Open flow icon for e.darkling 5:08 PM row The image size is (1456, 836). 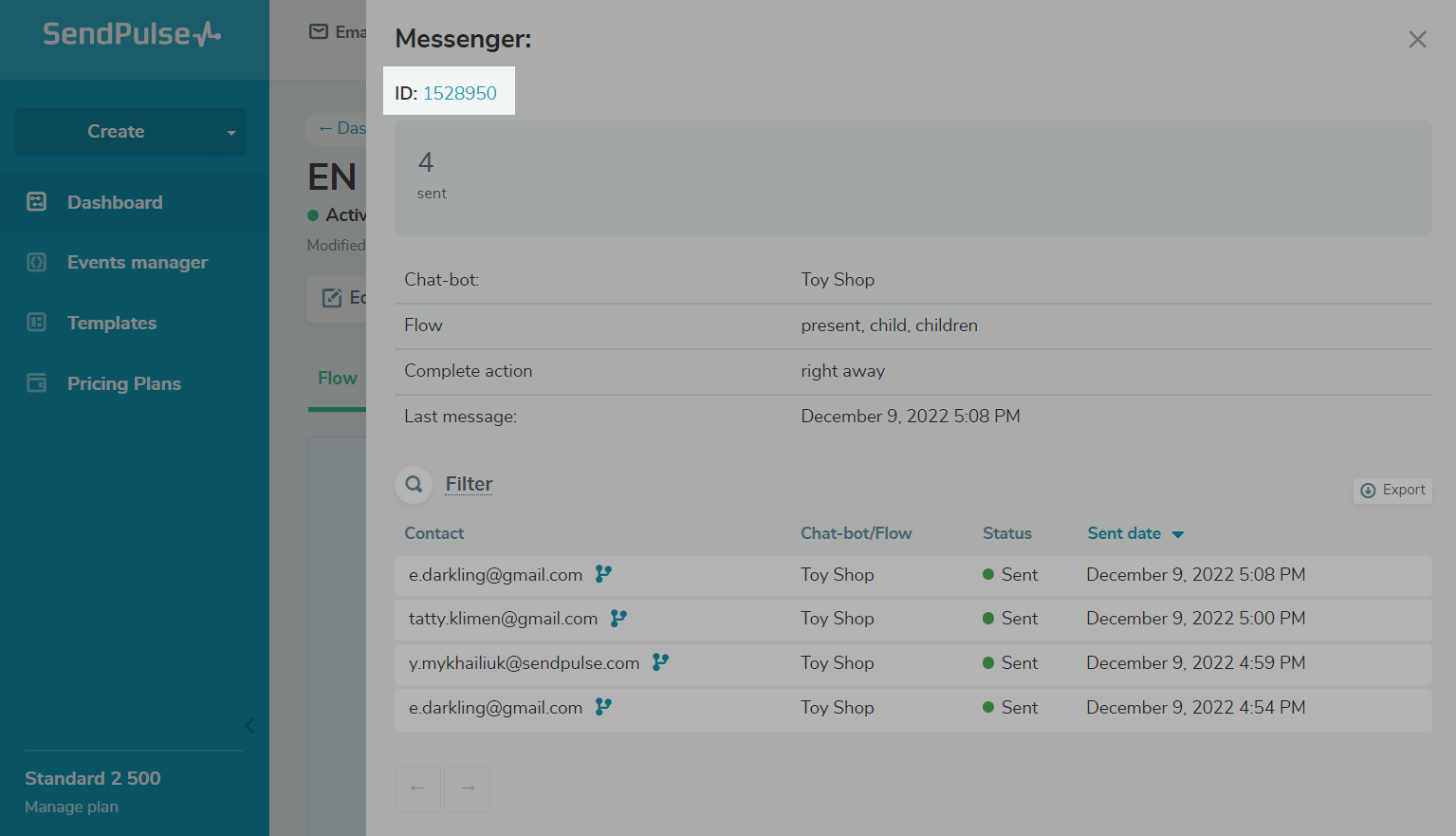[x=603, y=574]
